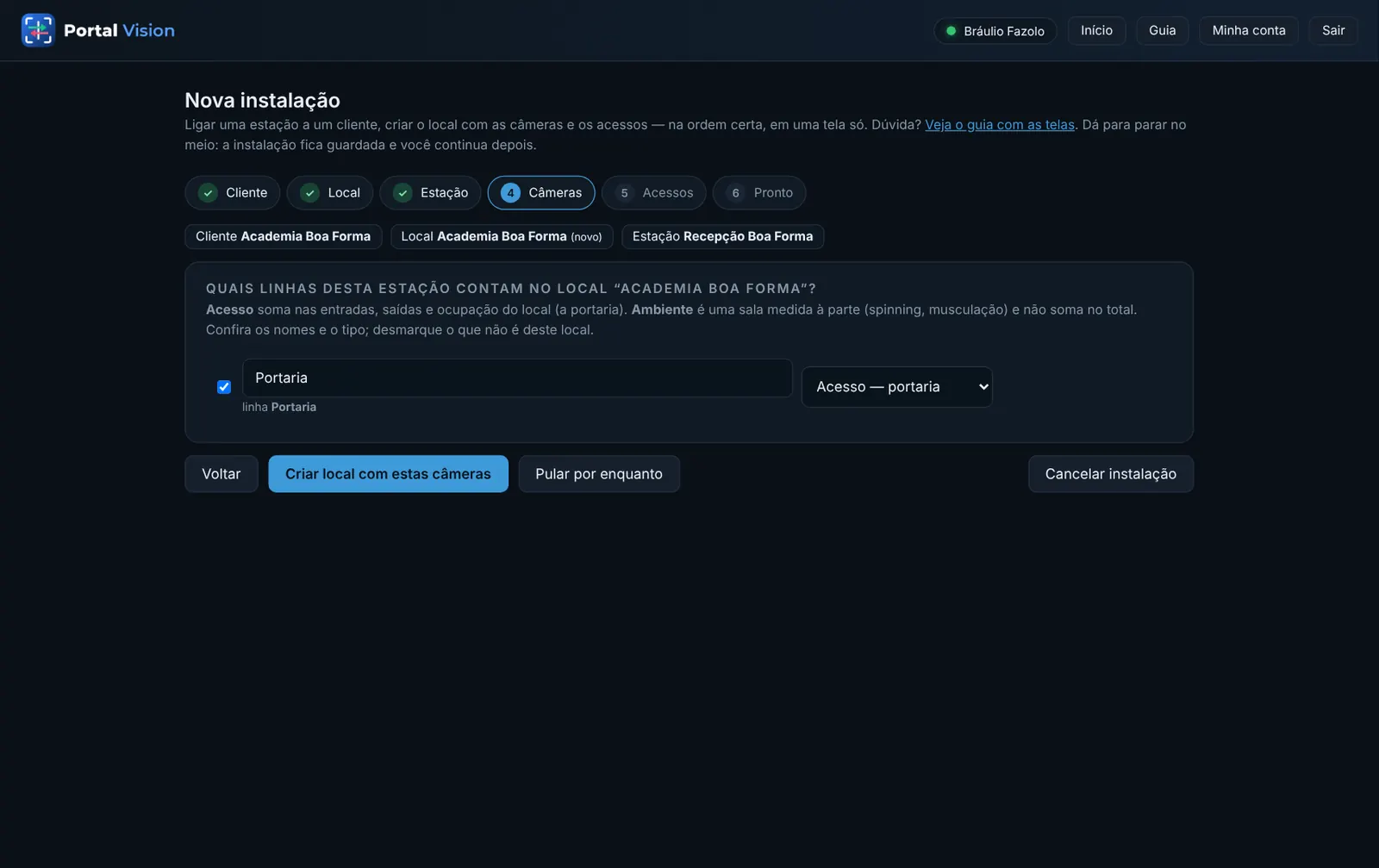Click the checkmark icon on Estação step
The image size is (1379, 868).
pyautogui.click(x=402, y=193)
